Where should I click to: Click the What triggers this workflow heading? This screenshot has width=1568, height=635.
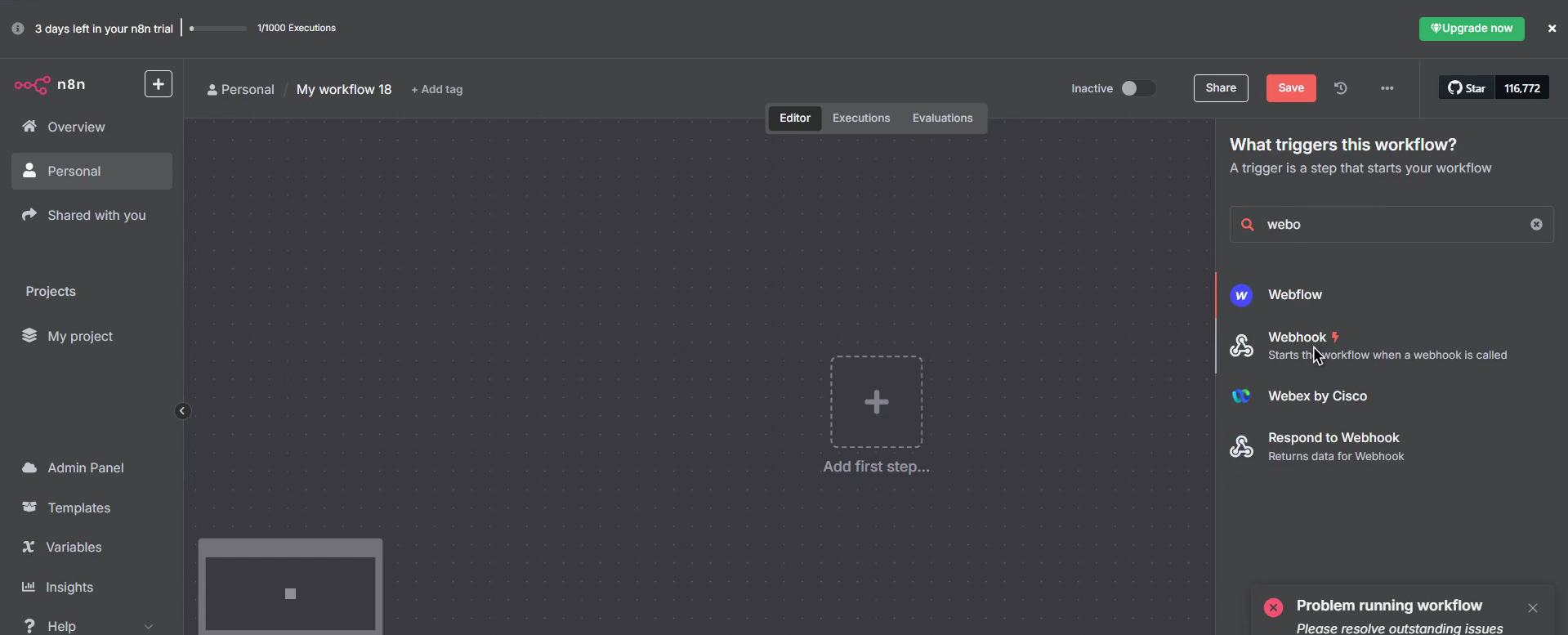(1343, 145)
